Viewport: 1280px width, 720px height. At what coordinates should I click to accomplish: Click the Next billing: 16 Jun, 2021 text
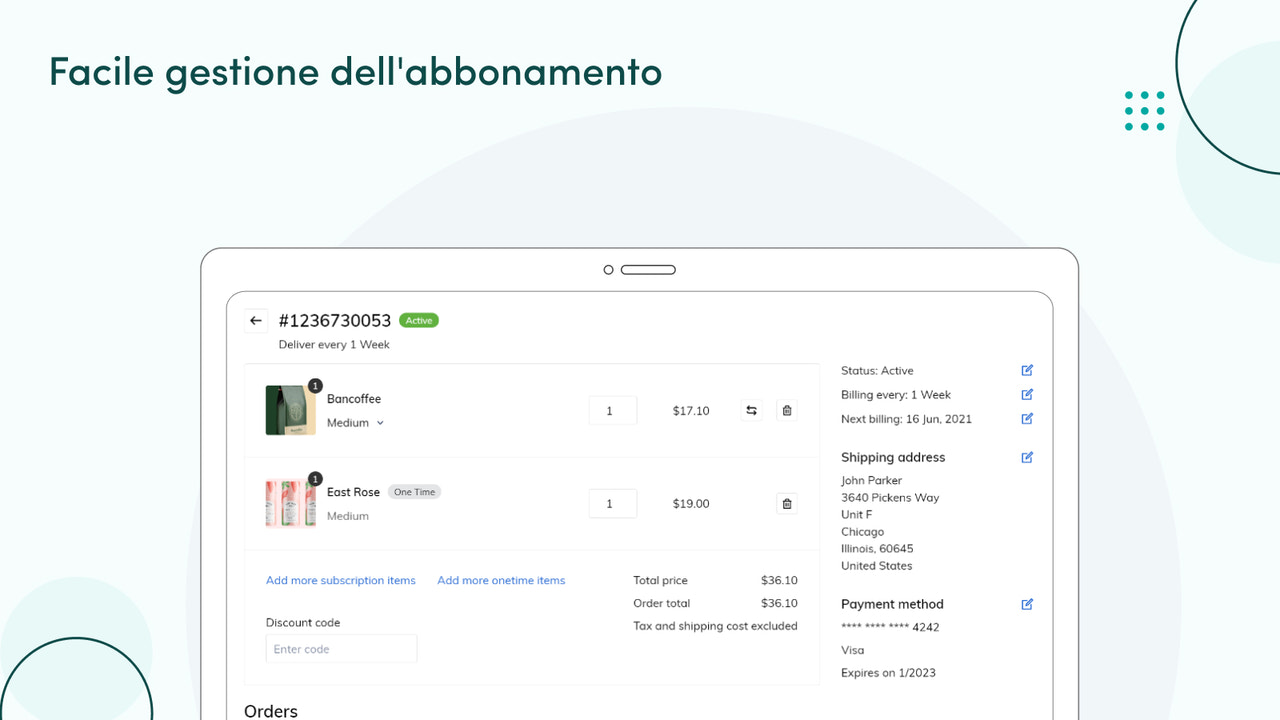point(906,419)
